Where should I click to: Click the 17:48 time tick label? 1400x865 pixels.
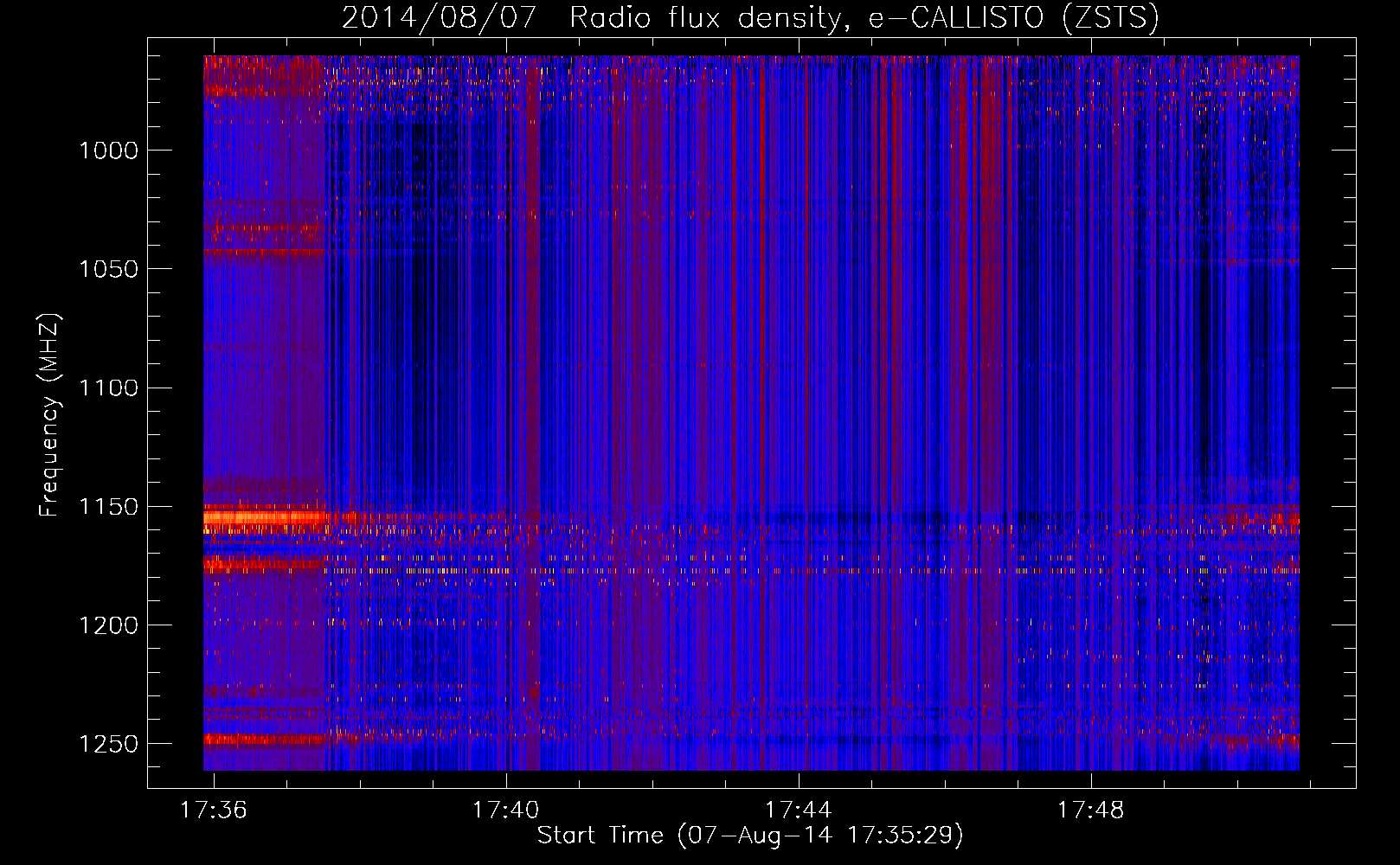1091,810
